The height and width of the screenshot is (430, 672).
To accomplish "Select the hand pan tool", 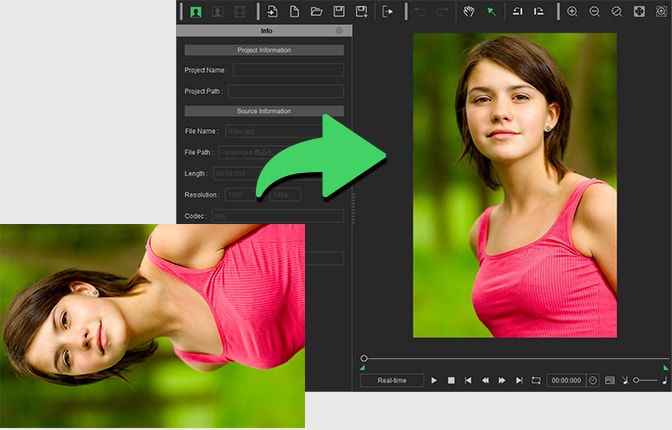I will (x=468, y=12).
